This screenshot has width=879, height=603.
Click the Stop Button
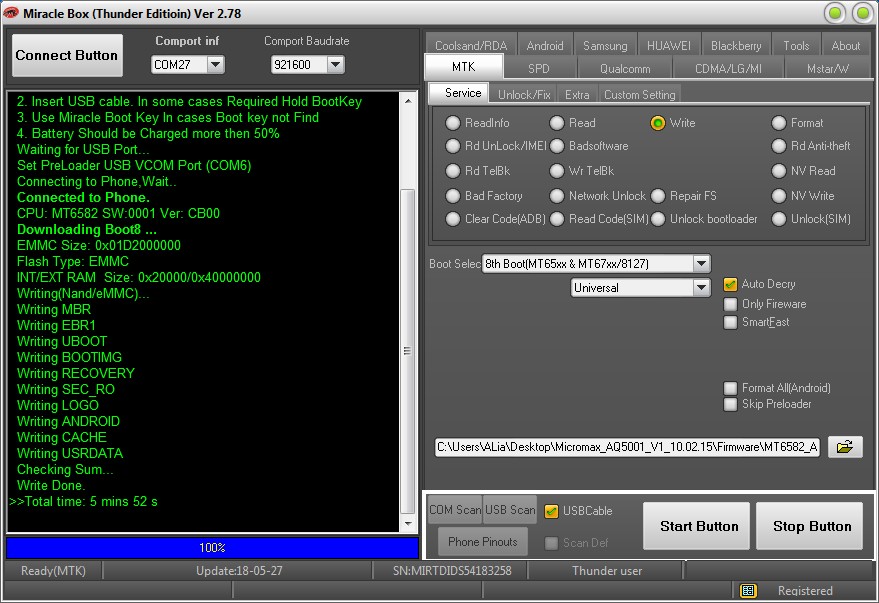click(x=809, y=526)
